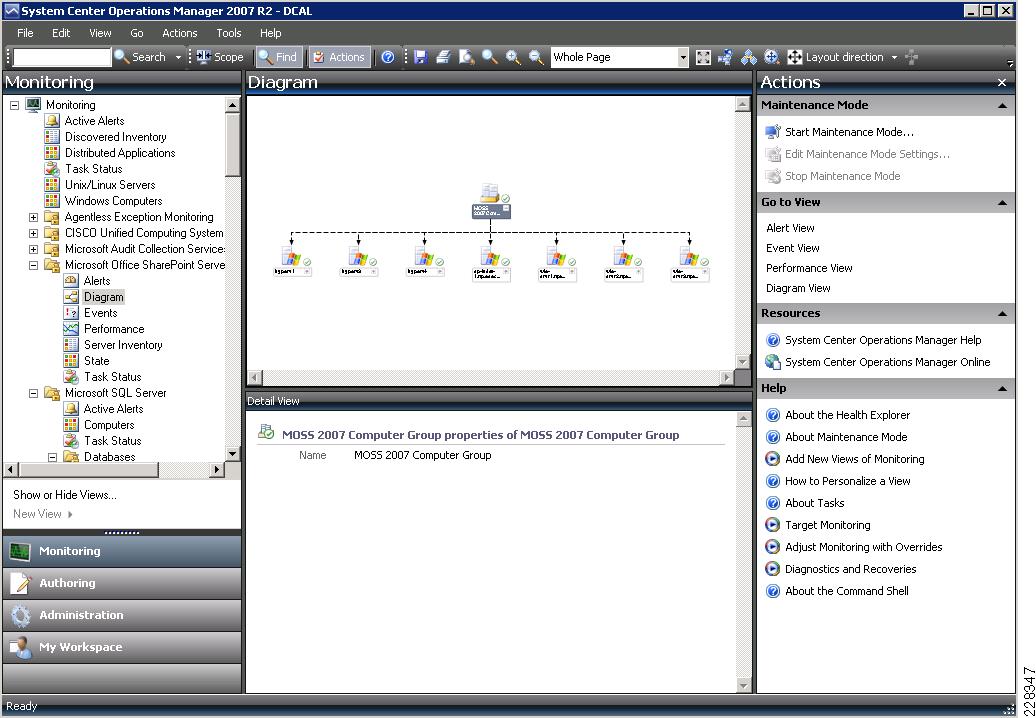The image size is (1036, 718).
Task: Click the printer icon in the toolbar
Action: pyautogui.click(x=443, y=57)
